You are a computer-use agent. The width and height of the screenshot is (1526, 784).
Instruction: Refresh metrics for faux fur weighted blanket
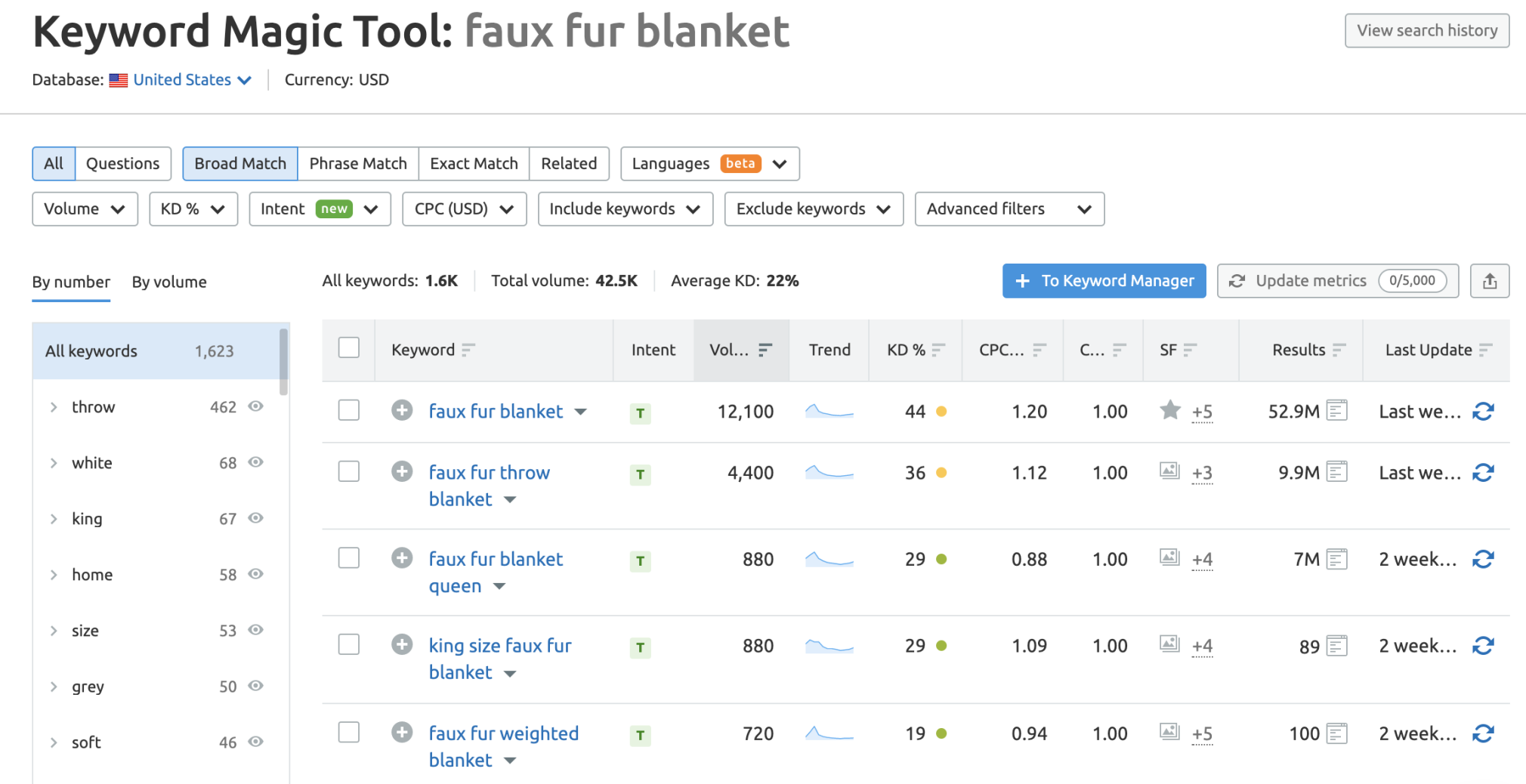[1484, 733]
